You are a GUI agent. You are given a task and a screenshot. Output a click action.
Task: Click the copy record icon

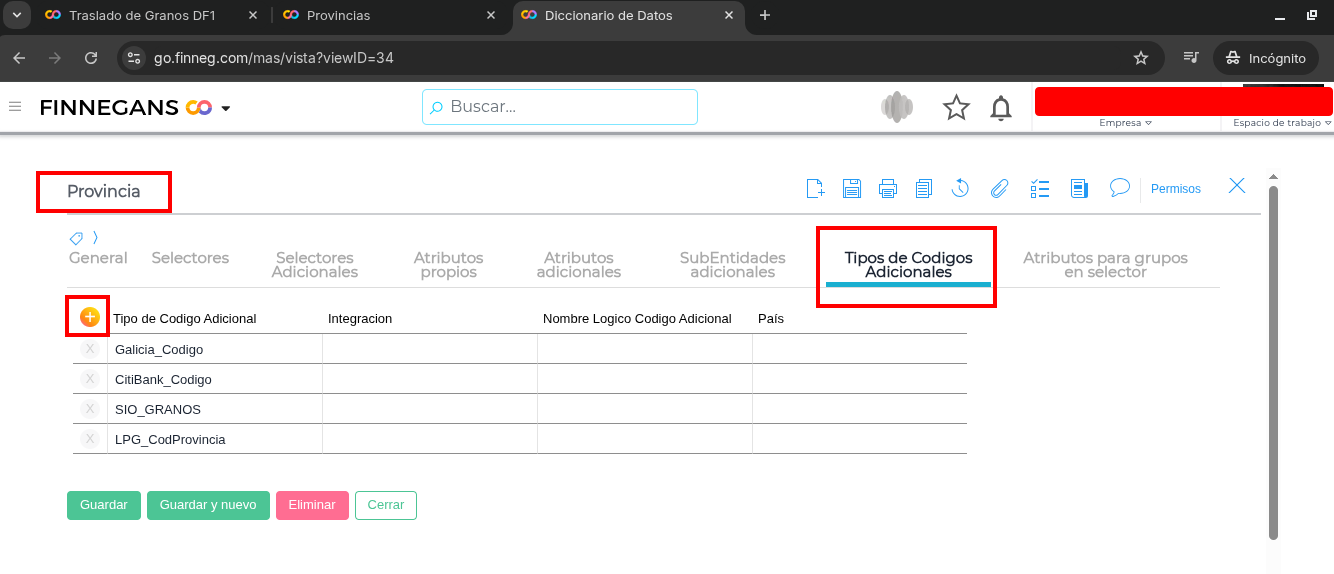pos(923,188)
